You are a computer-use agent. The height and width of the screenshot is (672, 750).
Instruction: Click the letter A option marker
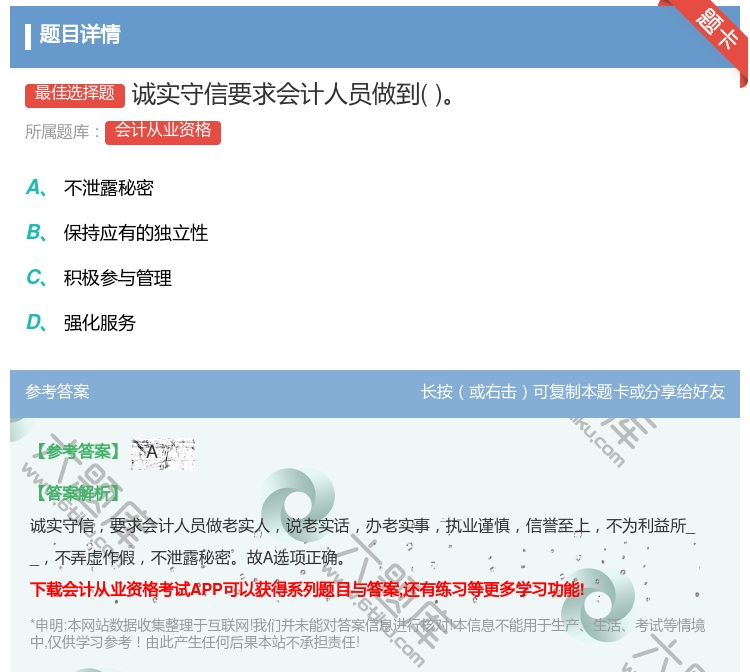coord(36,187)
